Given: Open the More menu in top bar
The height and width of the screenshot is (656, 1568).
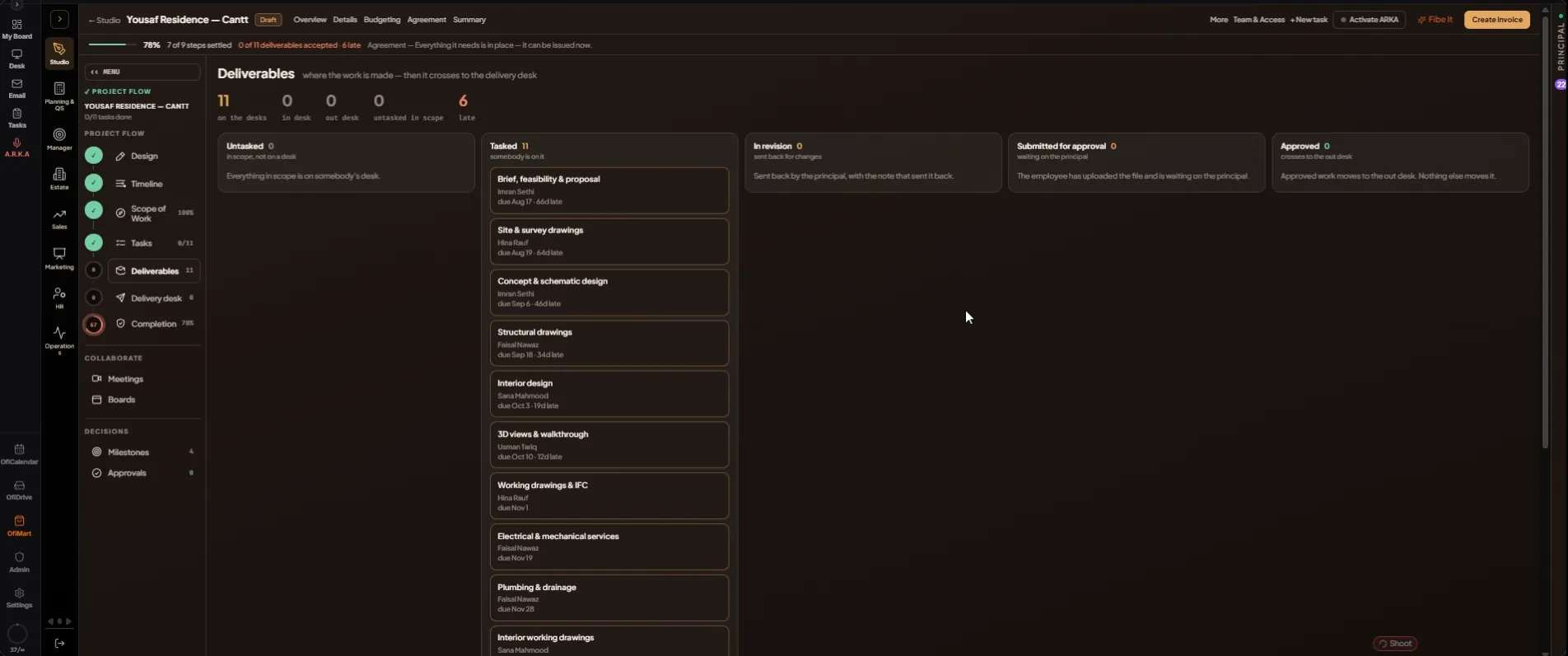Looking at the screenshot, I should pyautogui.click(x=1219, y=20).
